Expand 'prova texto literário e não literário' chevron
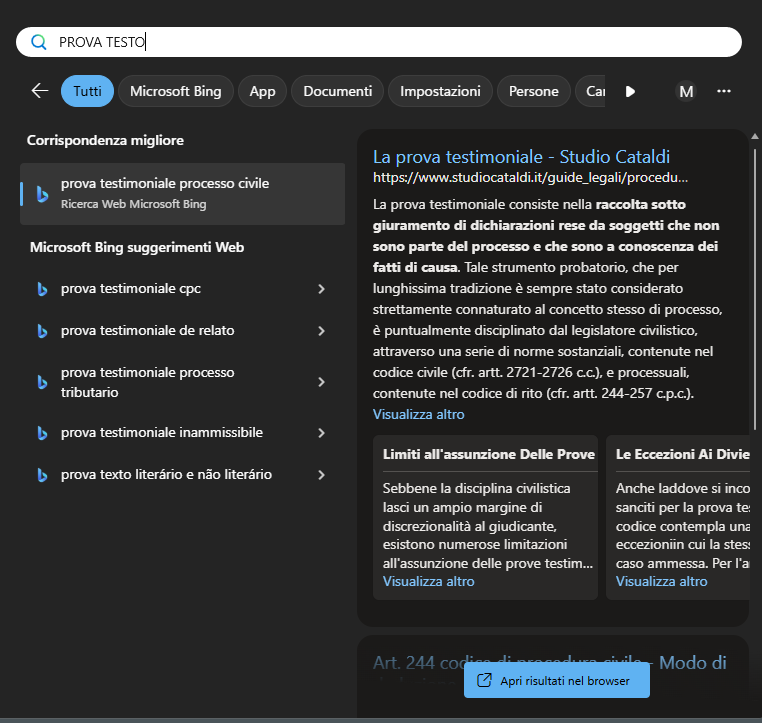This screenshot has height=723, width=762. (321, 475)
